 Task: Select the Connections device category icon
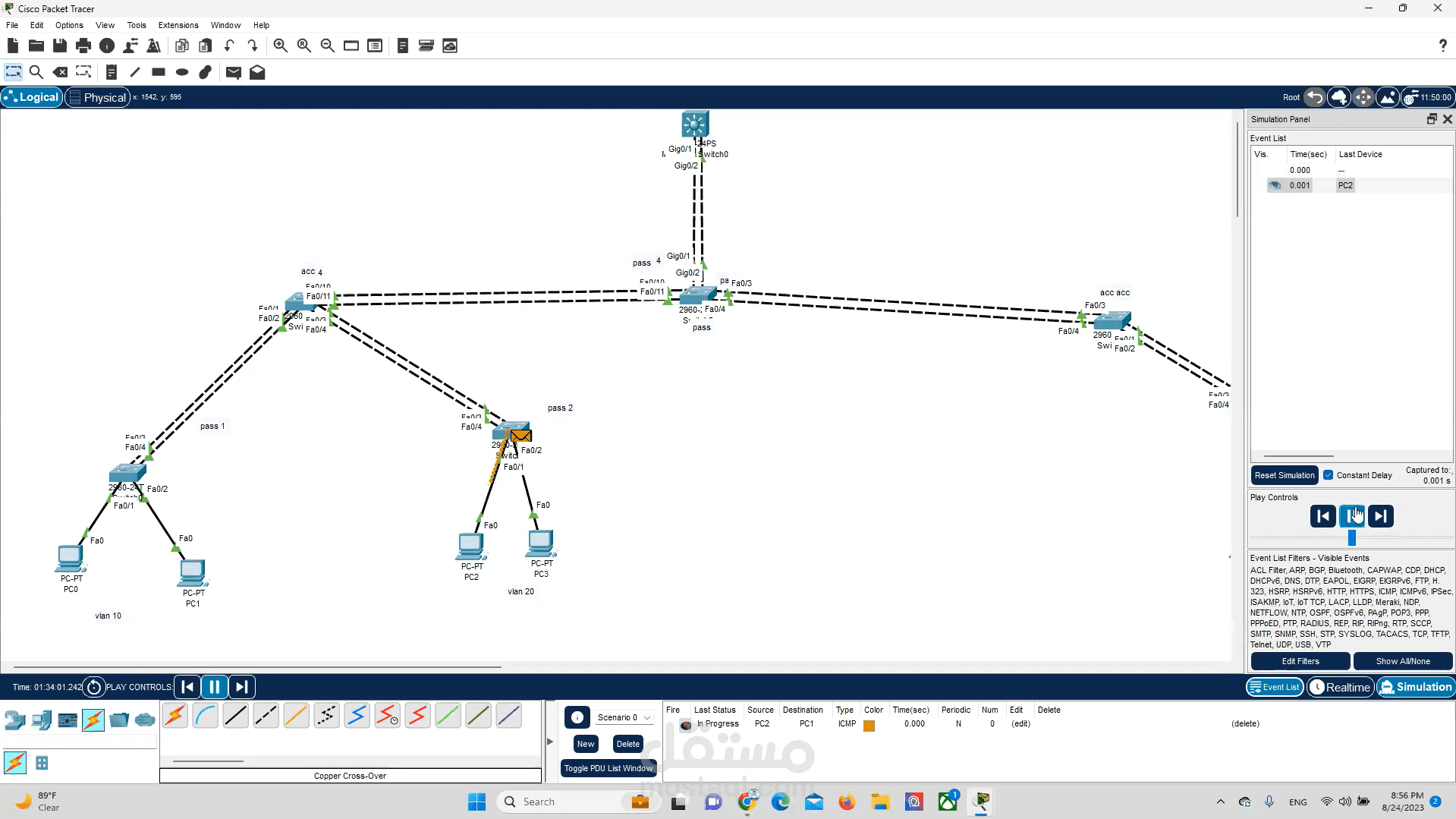pyautogui.click(x=93, y=720)
